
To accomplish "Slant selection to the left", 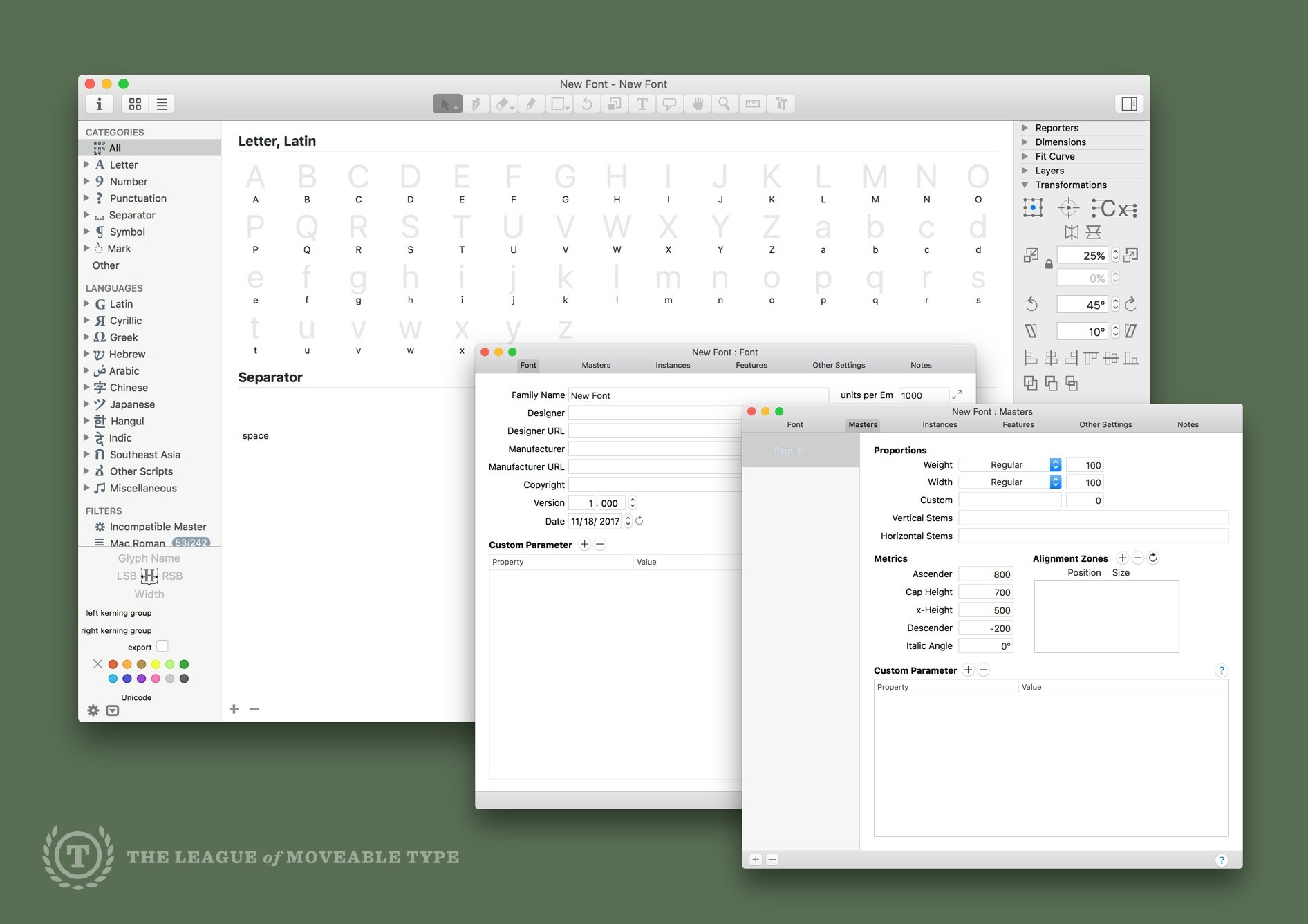I will point(1031,331).
